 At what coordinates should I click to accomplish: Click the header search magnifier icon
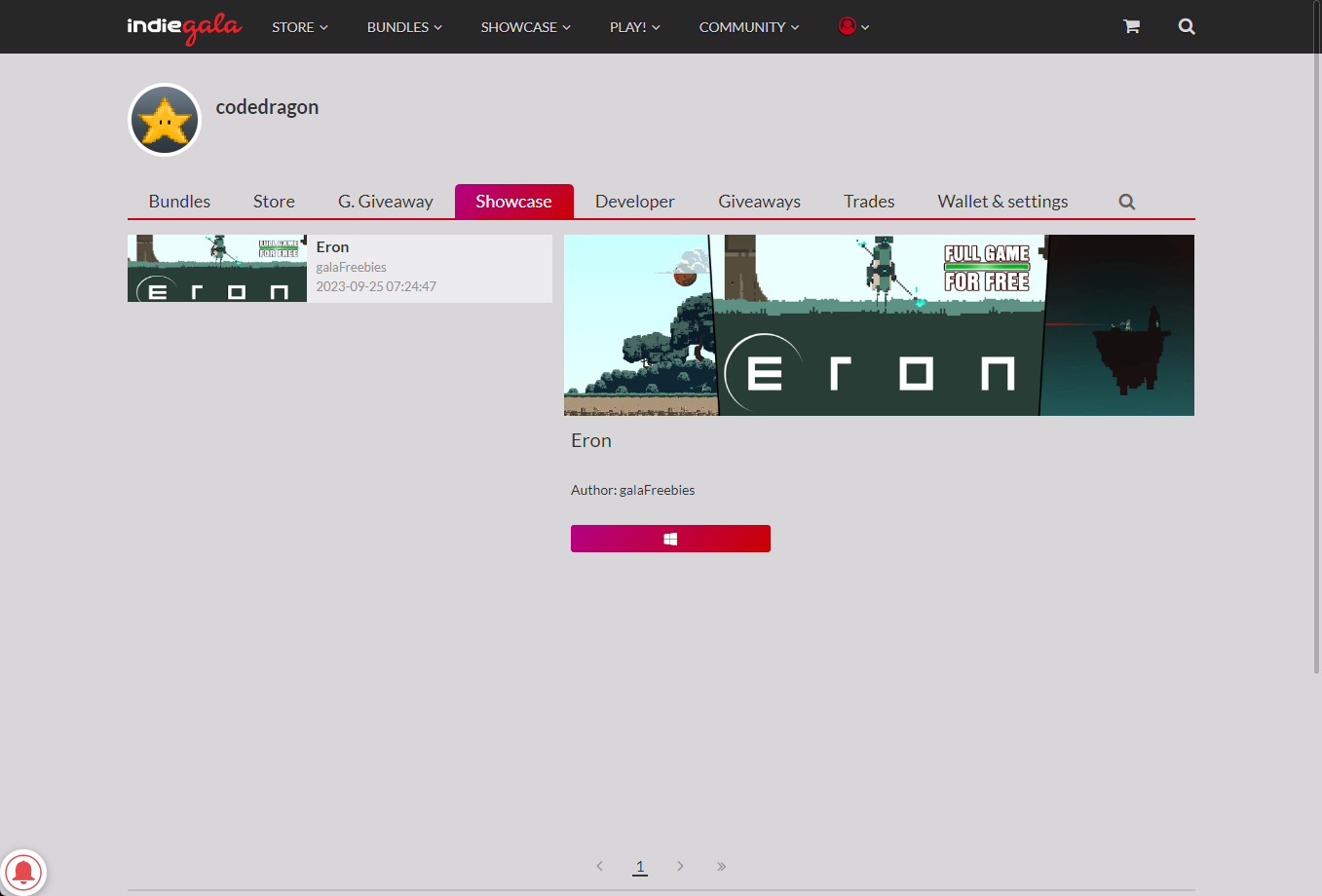tap(1187, 26)
